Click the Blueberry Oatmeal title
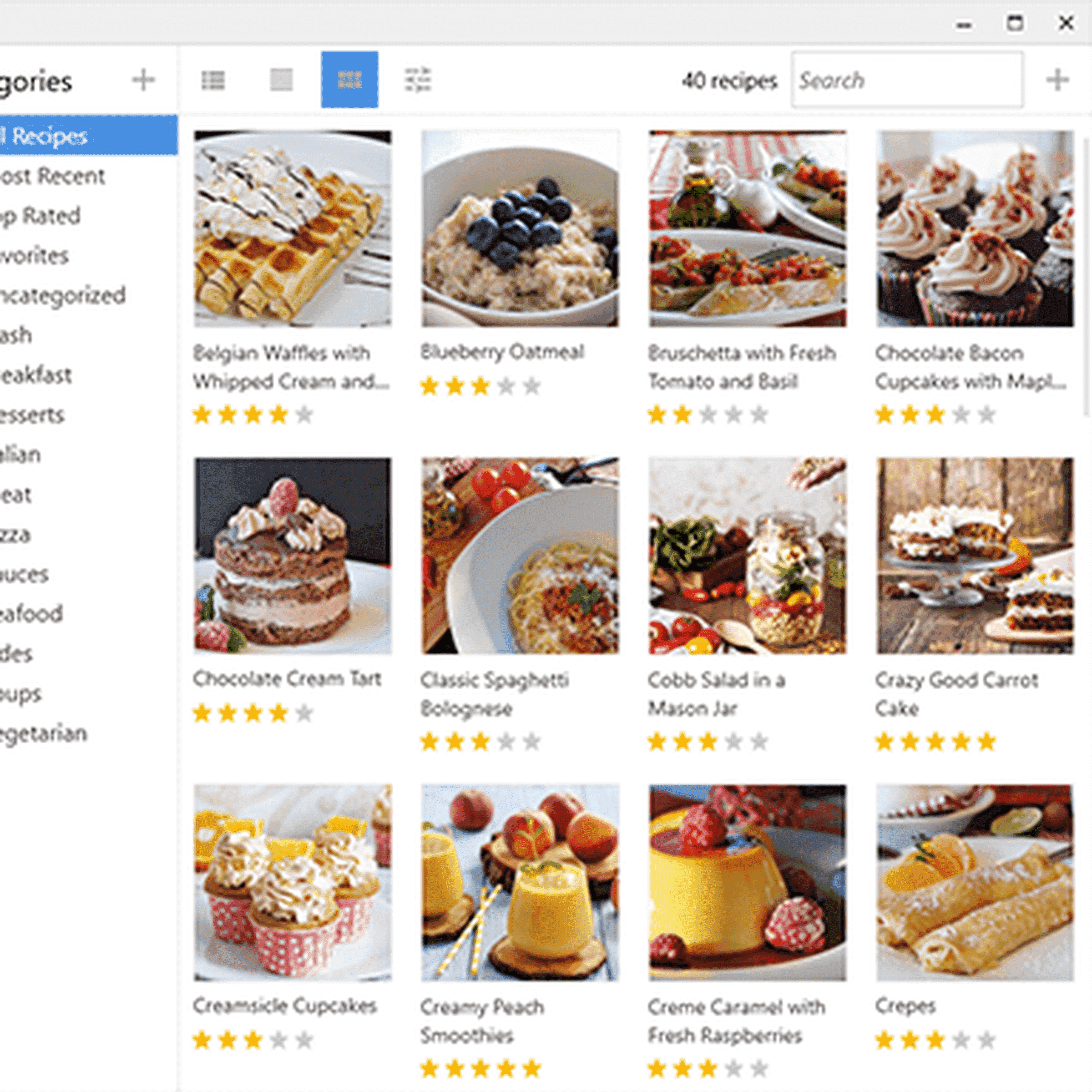This screenshot has height=1092, width=1092. point(502,352)
